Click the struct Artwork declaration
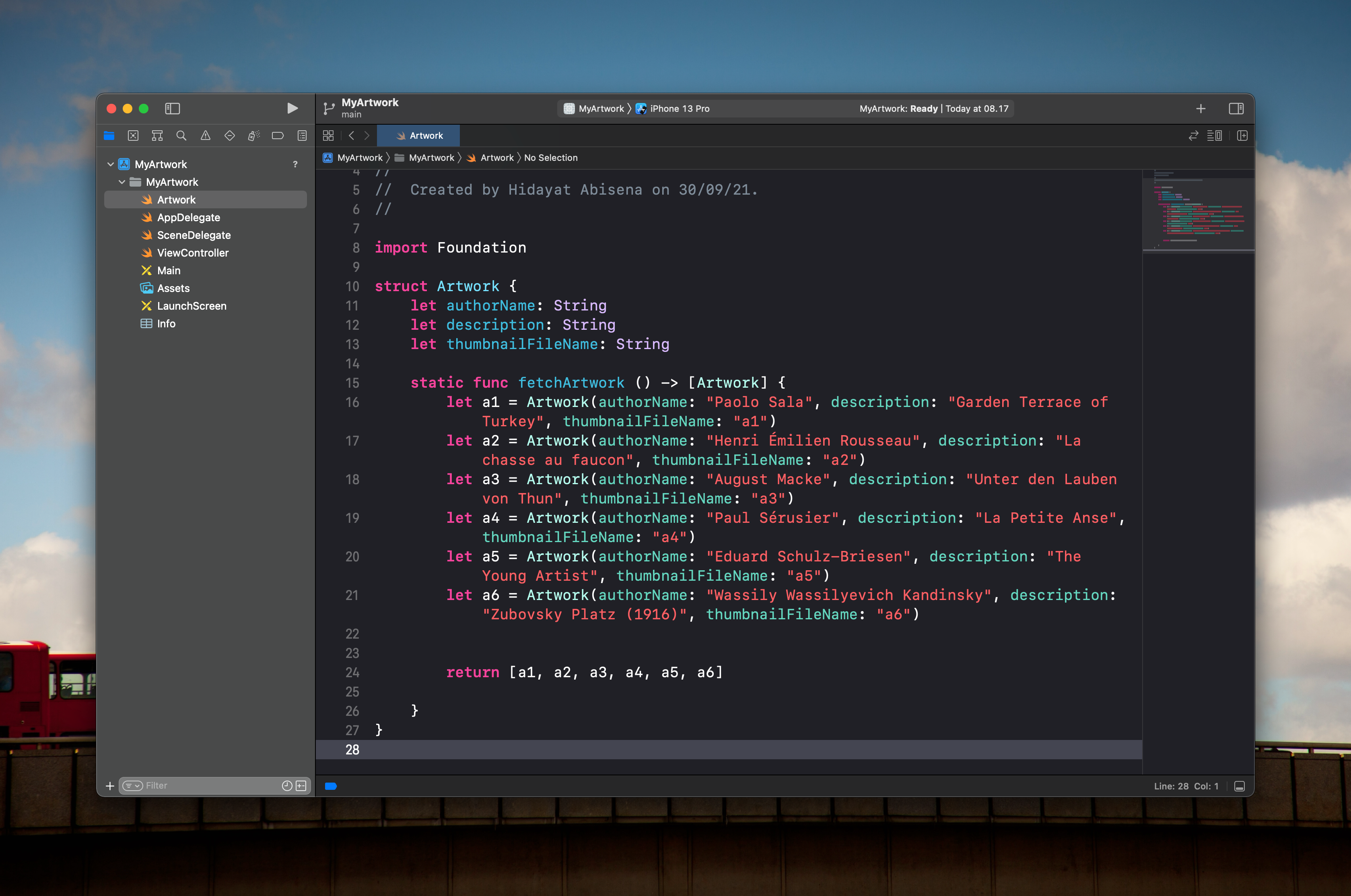The height and width of the screenshot is (896, 1351). coord(445,286)
